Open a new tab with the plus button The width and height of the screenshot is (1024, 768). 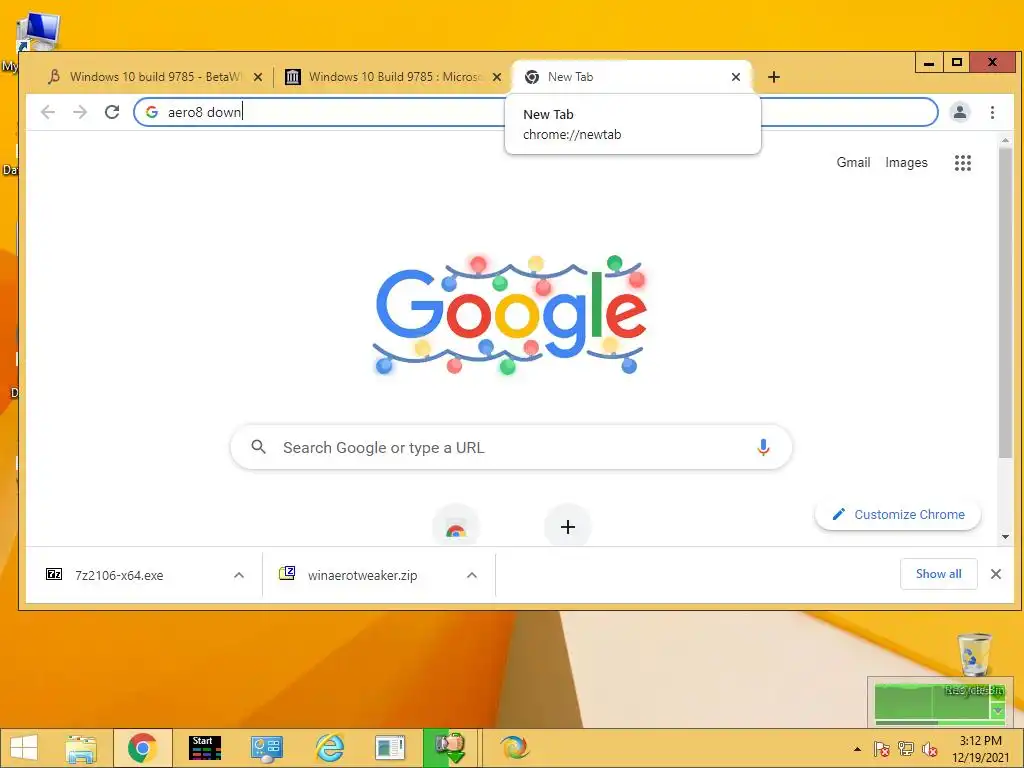tap(774, 77)
